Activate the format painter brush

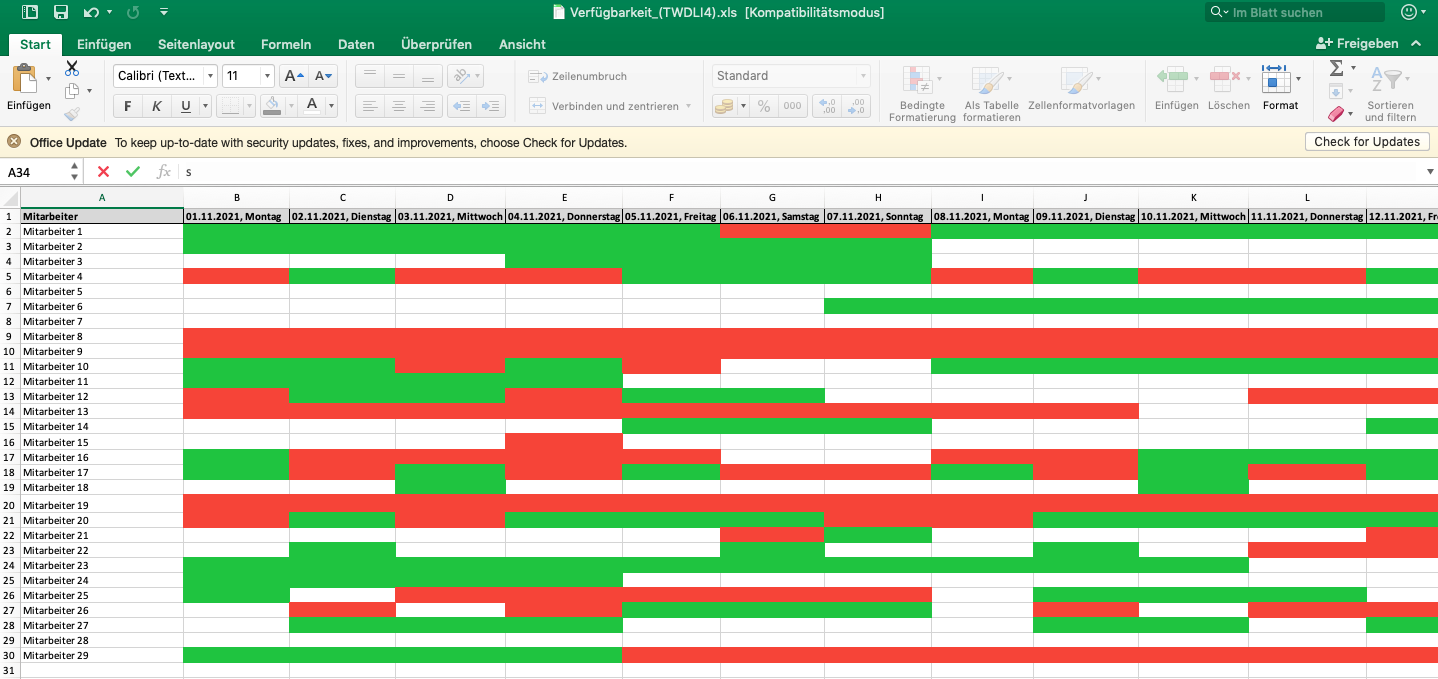[x=72, y=114]
